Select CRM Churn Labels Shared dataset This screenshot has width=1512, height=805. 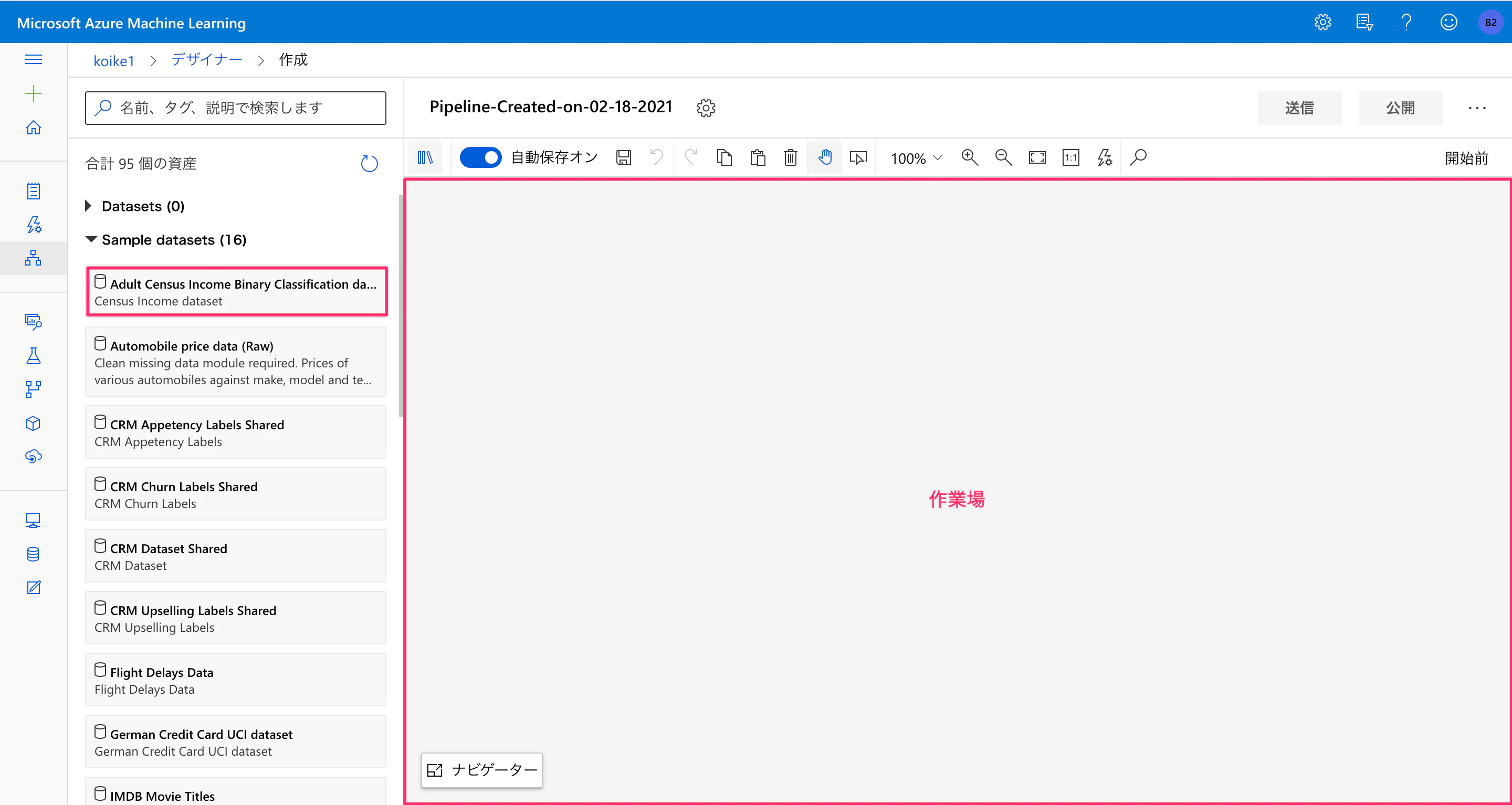point(236,494)
